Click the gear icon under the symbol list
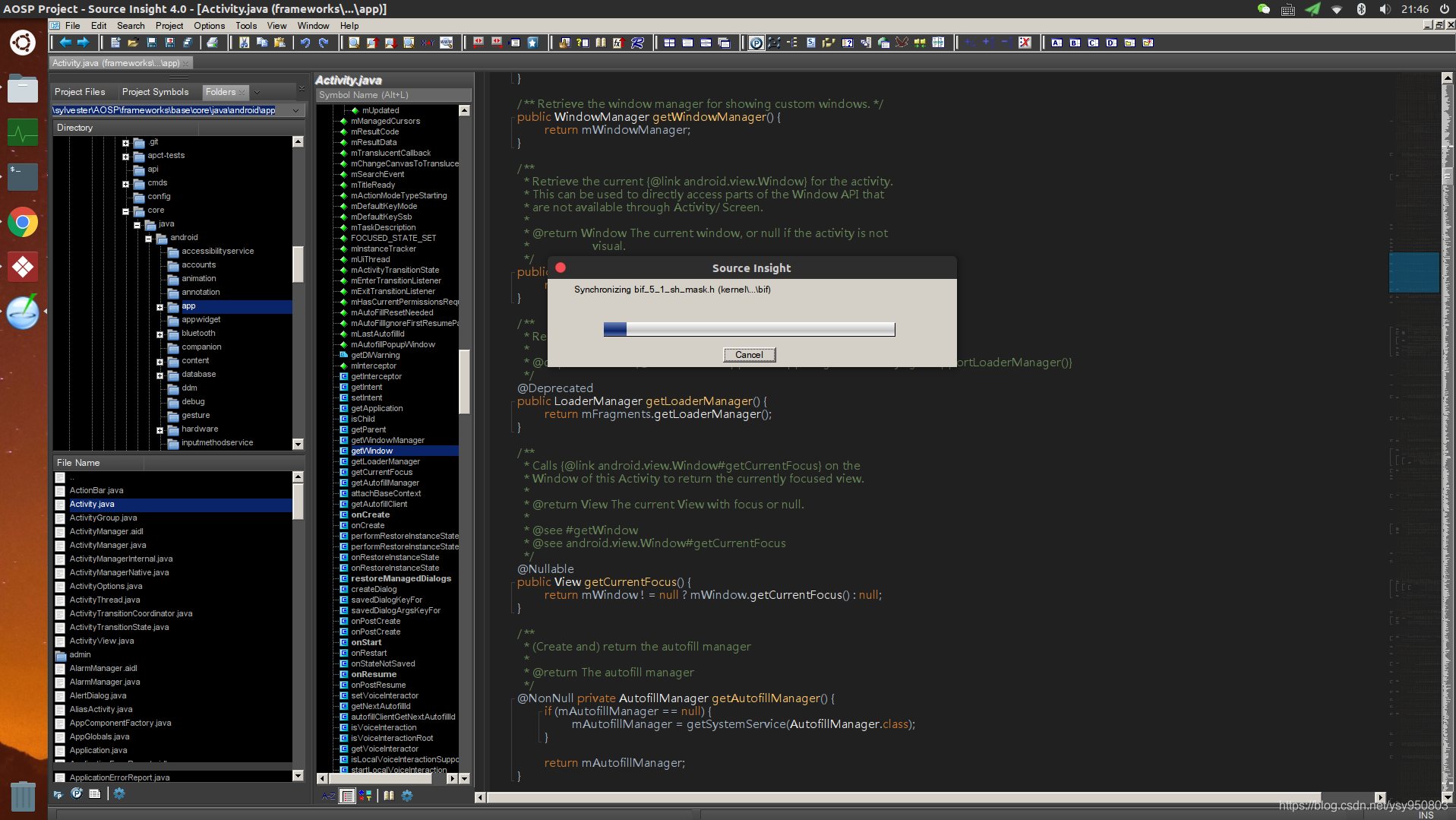This screenshot has width=1456, height=820. 407,796
